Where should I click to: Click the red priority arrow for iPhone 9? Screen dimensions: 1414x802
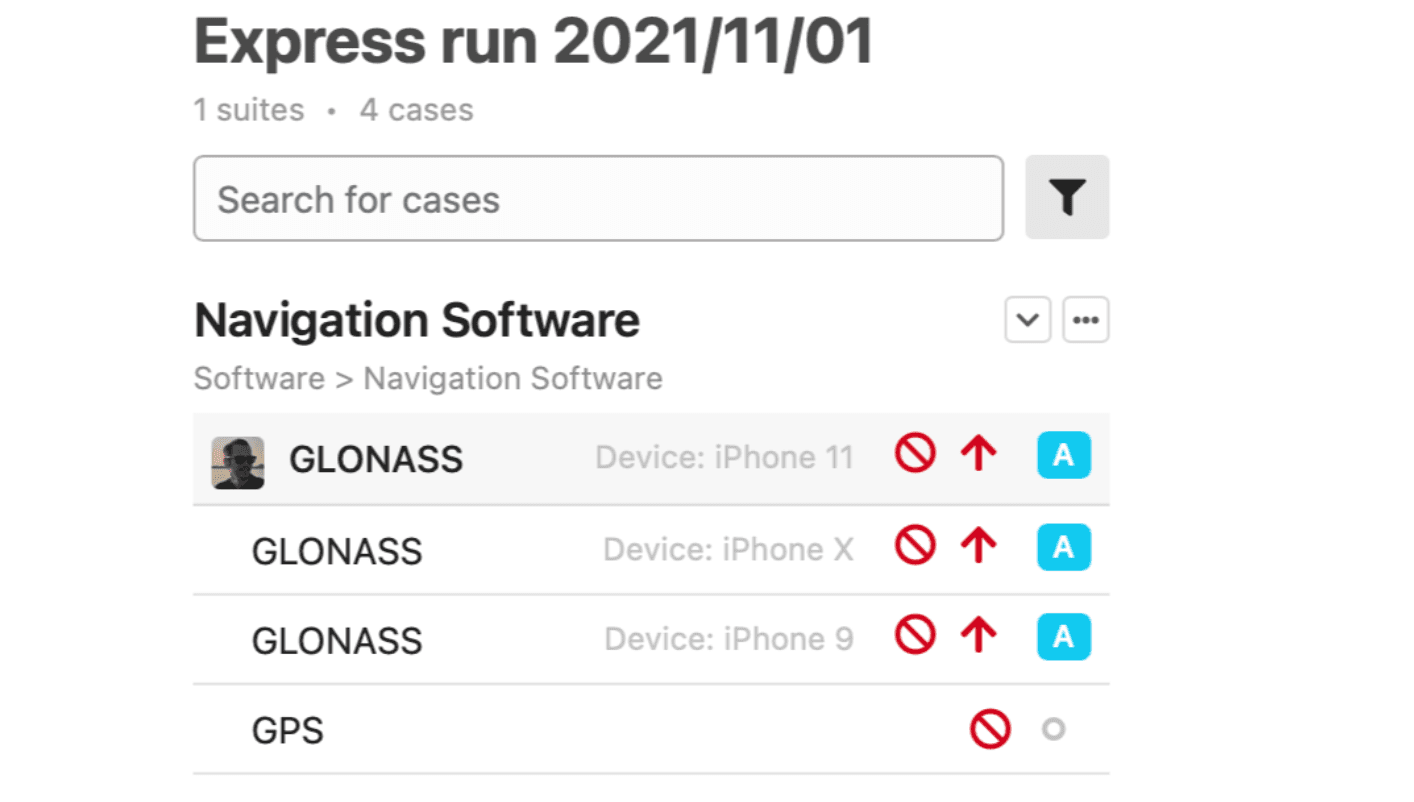coord(979,636)
